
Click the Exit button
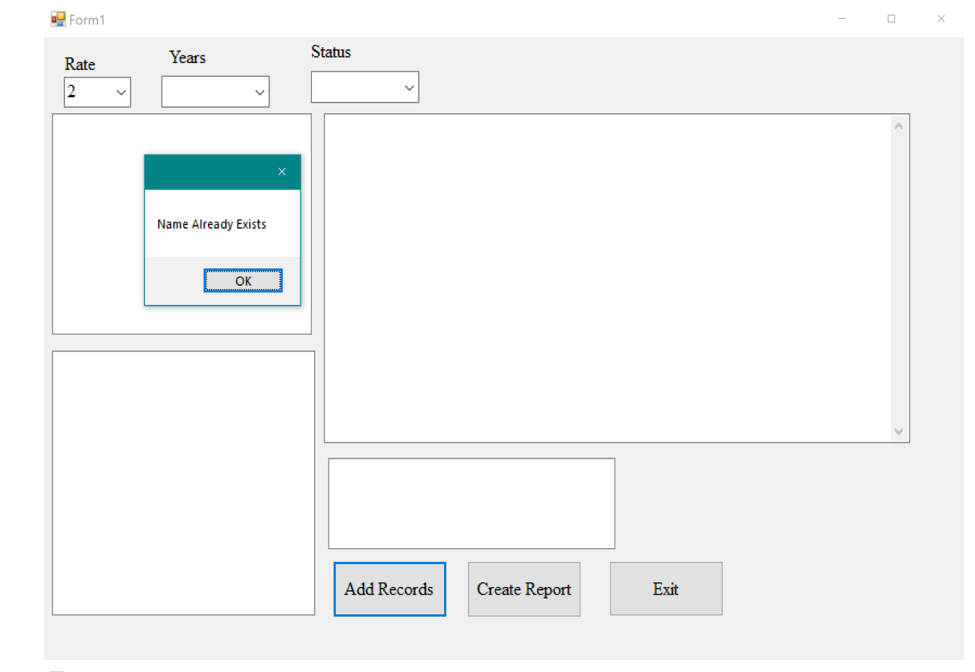click(665, 589)
